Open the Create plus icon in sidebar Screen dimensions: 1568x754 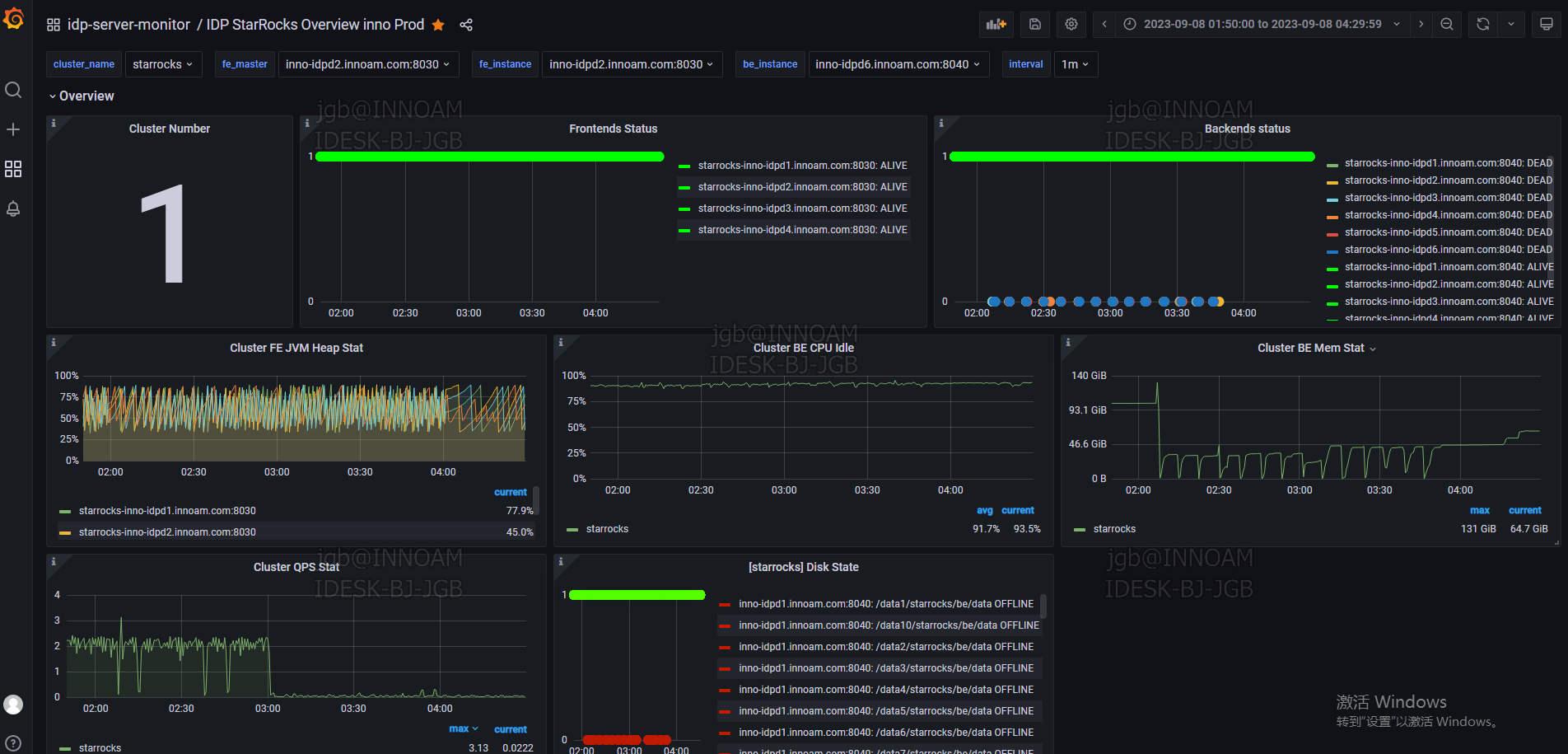click(x=13, y=129)
